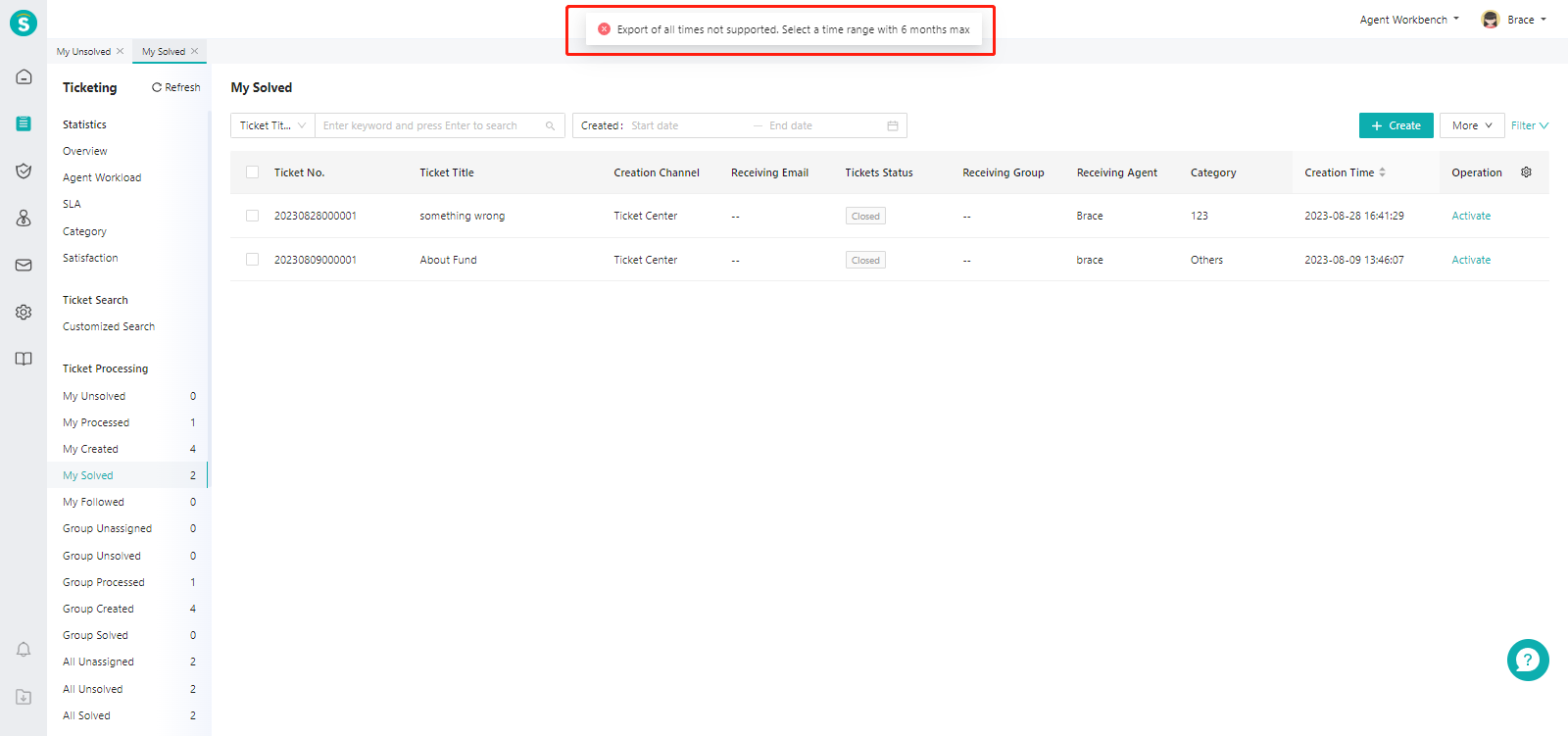Select ticket 20230809000001 checkbox
The width and height of the screenshot is (1568, 736).
pos(252,260)
